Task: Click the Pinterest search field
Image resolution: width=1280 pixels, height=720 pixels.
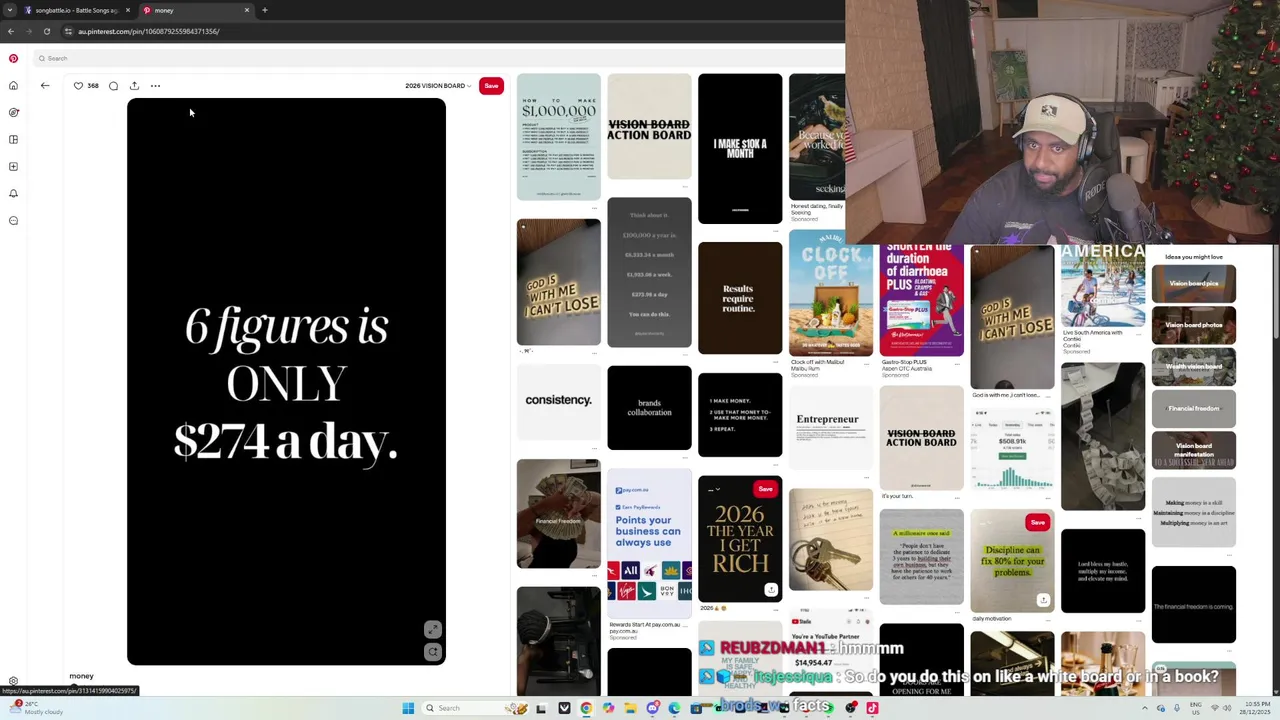Action: pyautogui.click(x=440, y=58)
